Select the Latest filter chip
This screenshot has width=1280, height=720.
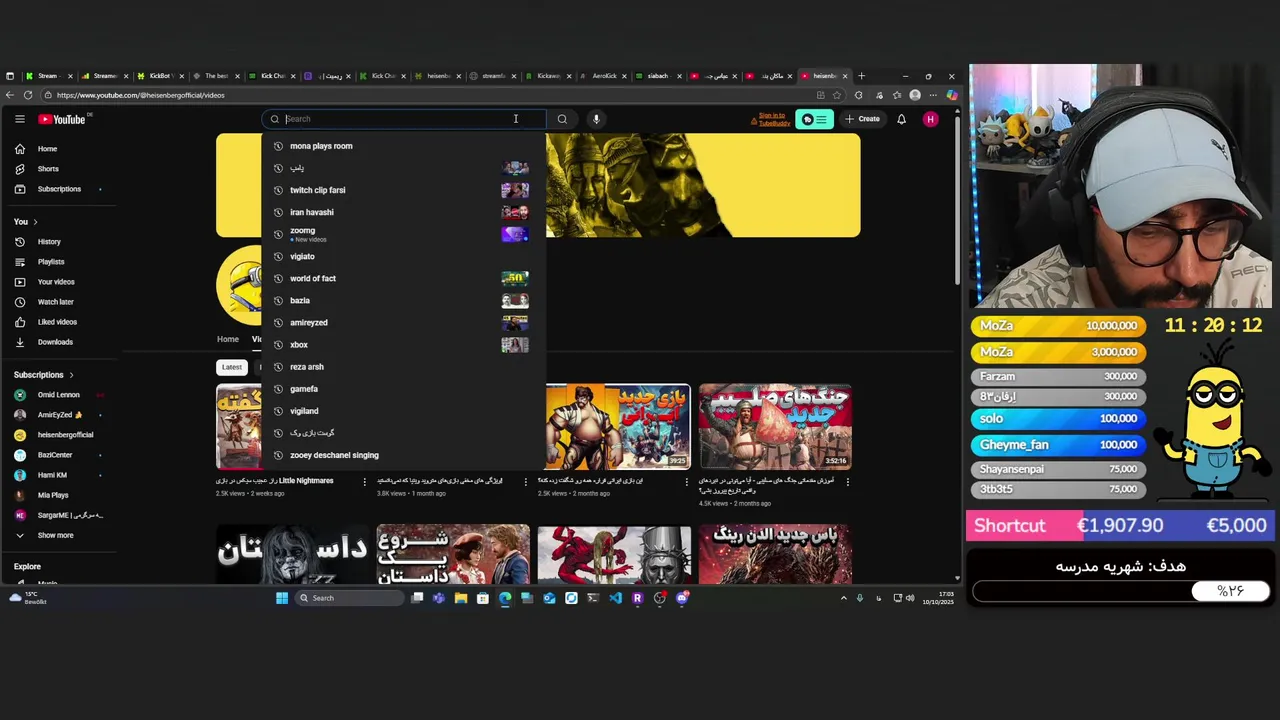tap(232, 367)
